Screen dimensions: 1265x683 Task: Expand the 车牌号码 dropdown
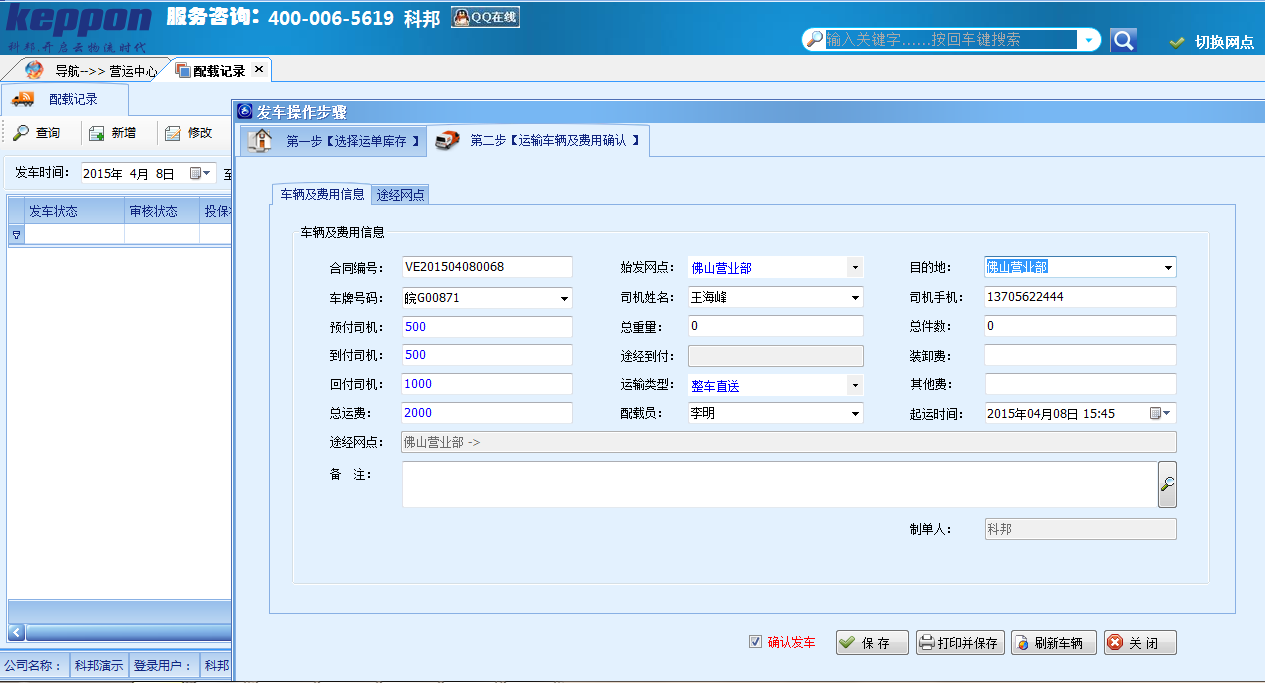[564, 298]
